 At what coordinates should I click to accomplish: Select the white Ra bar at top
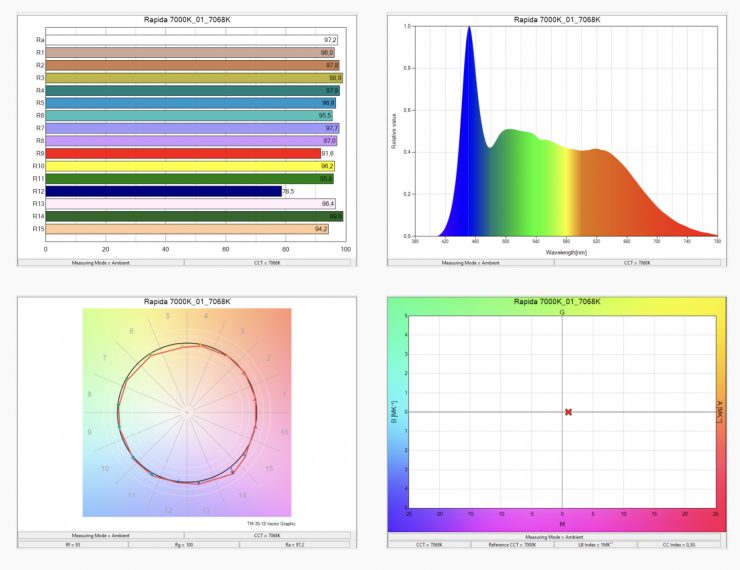[191, 39]
